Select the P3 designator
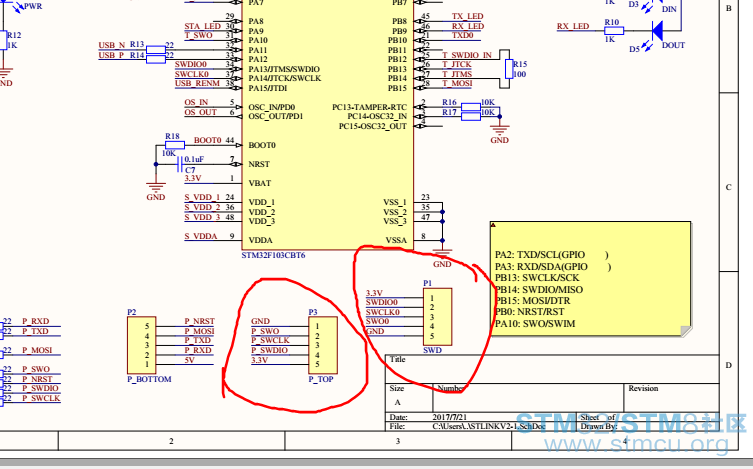 pos(313,312)
